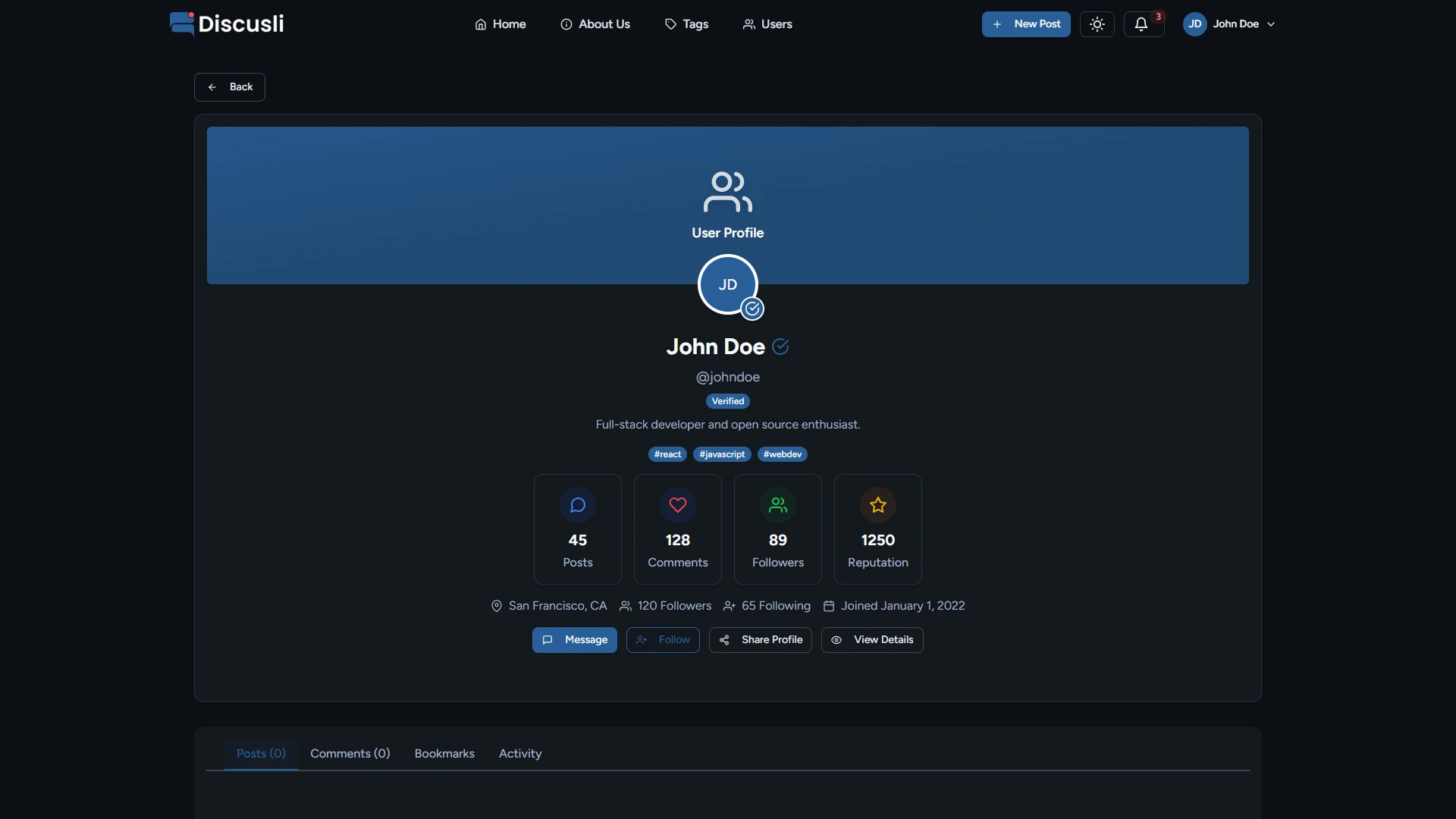Toggle the light/dark theme sun icon
This screenshot has height=819, width=1456.
pos(1097,24)
